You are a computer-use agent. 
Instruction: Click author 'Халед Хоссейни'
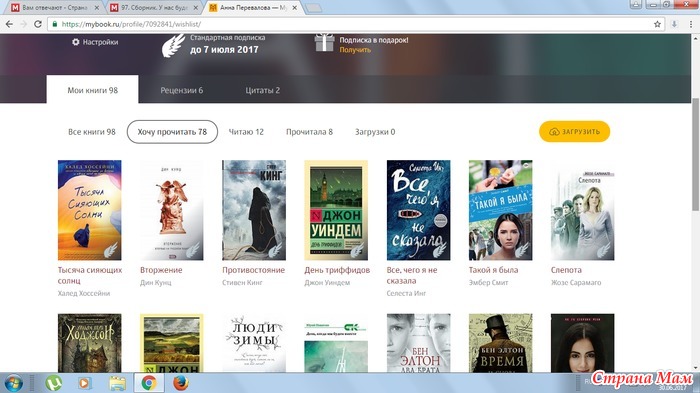coord(83,293)
